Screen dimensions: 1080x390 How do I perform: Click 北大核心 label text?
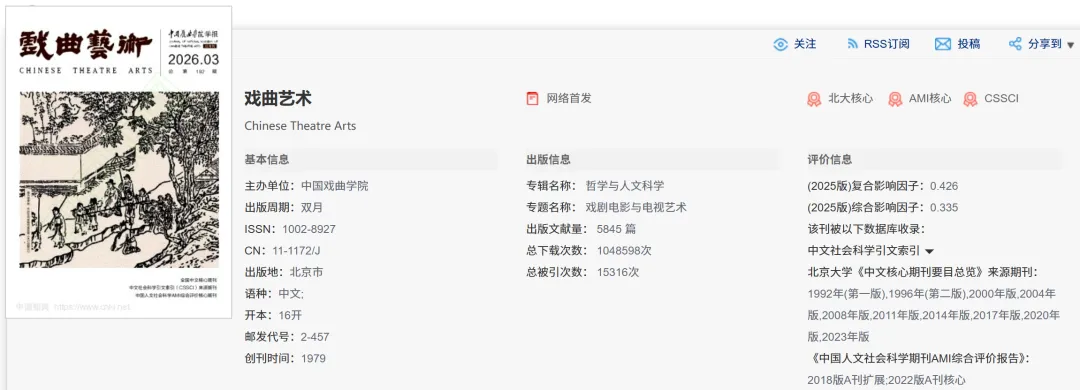point(851,99)
